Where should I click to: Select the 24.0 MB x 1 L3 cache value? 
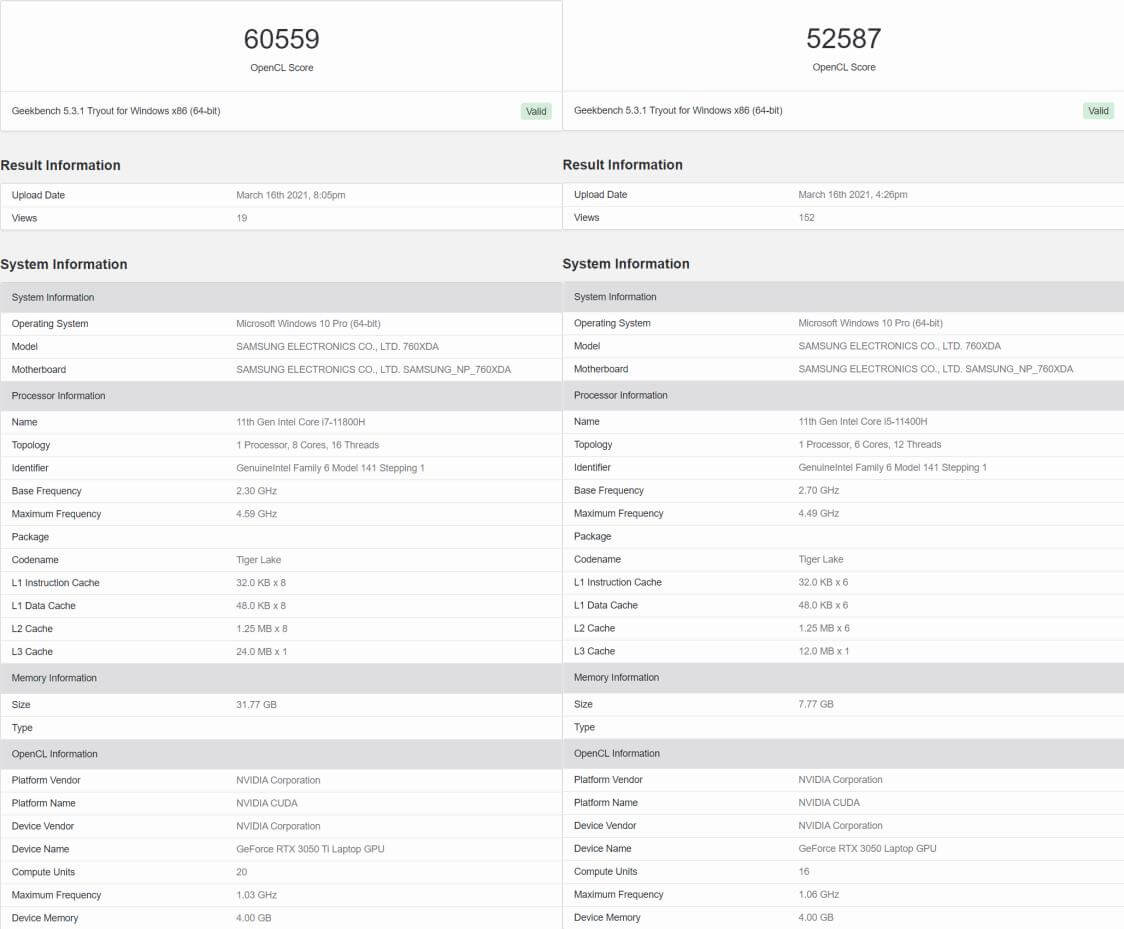(262, 652)
